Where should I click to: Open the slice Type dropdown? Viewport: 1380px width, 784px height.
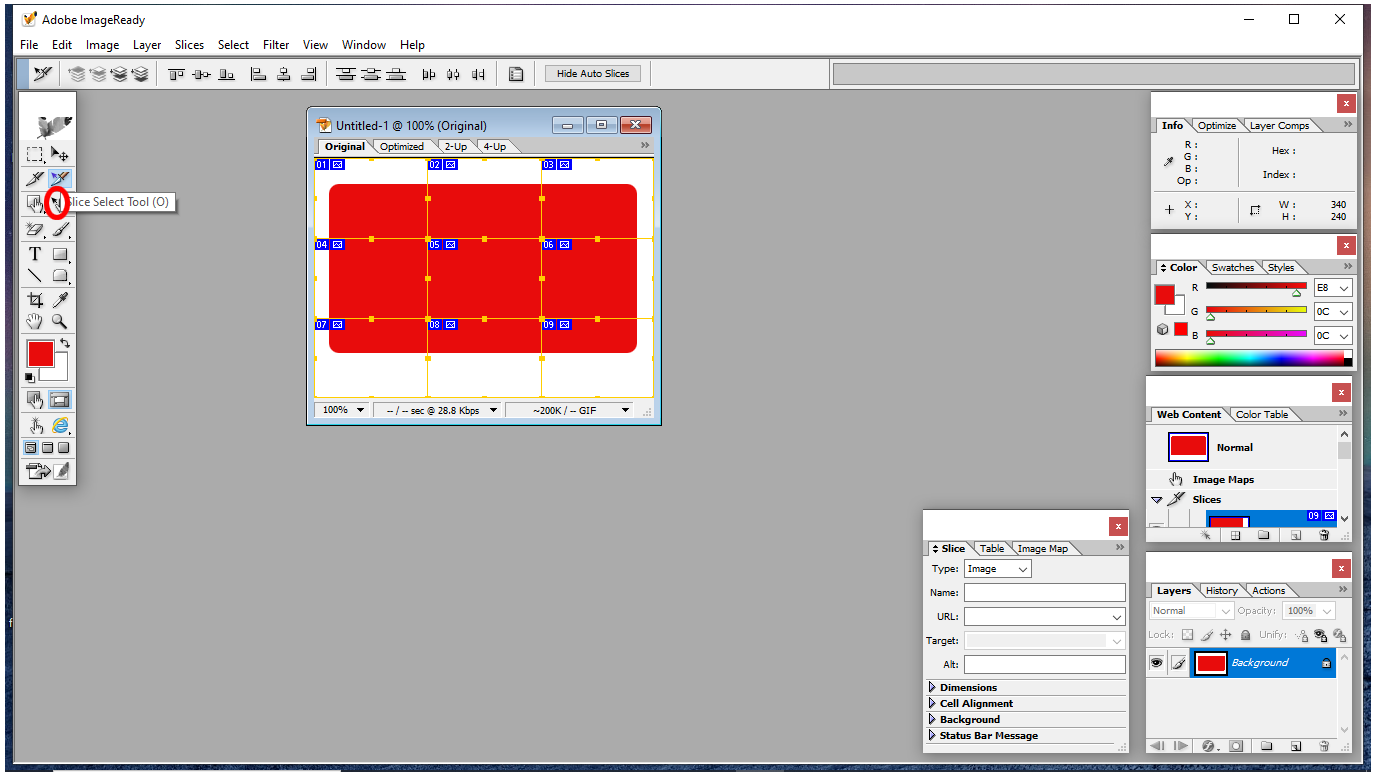[997, 569]
